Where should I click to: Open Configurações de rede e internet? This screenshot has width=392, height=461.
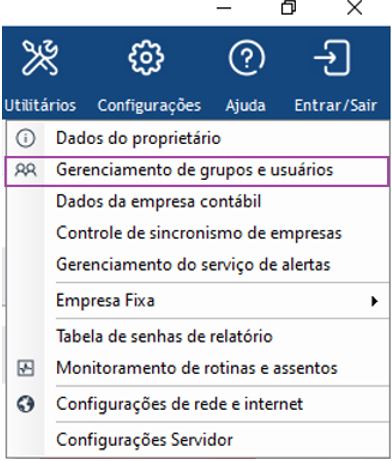[x=197, y=404]
